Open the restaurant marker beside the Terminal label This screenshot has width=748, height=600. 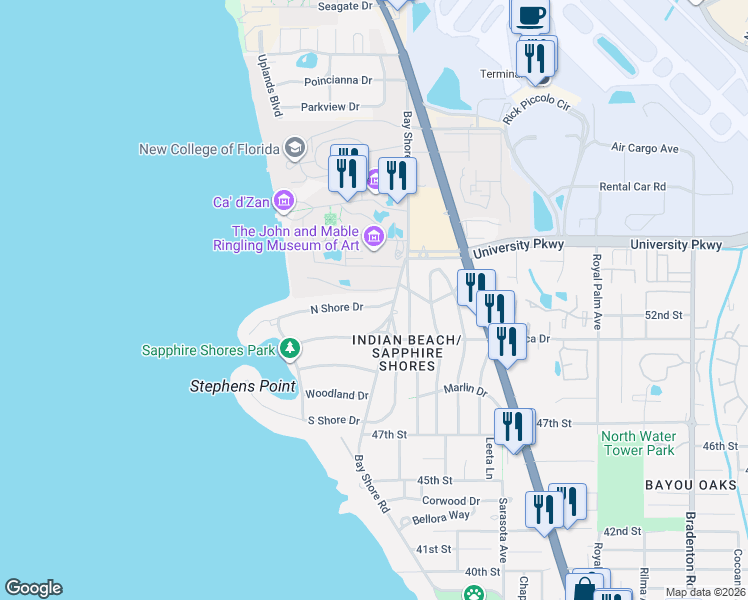click(535, 60)
